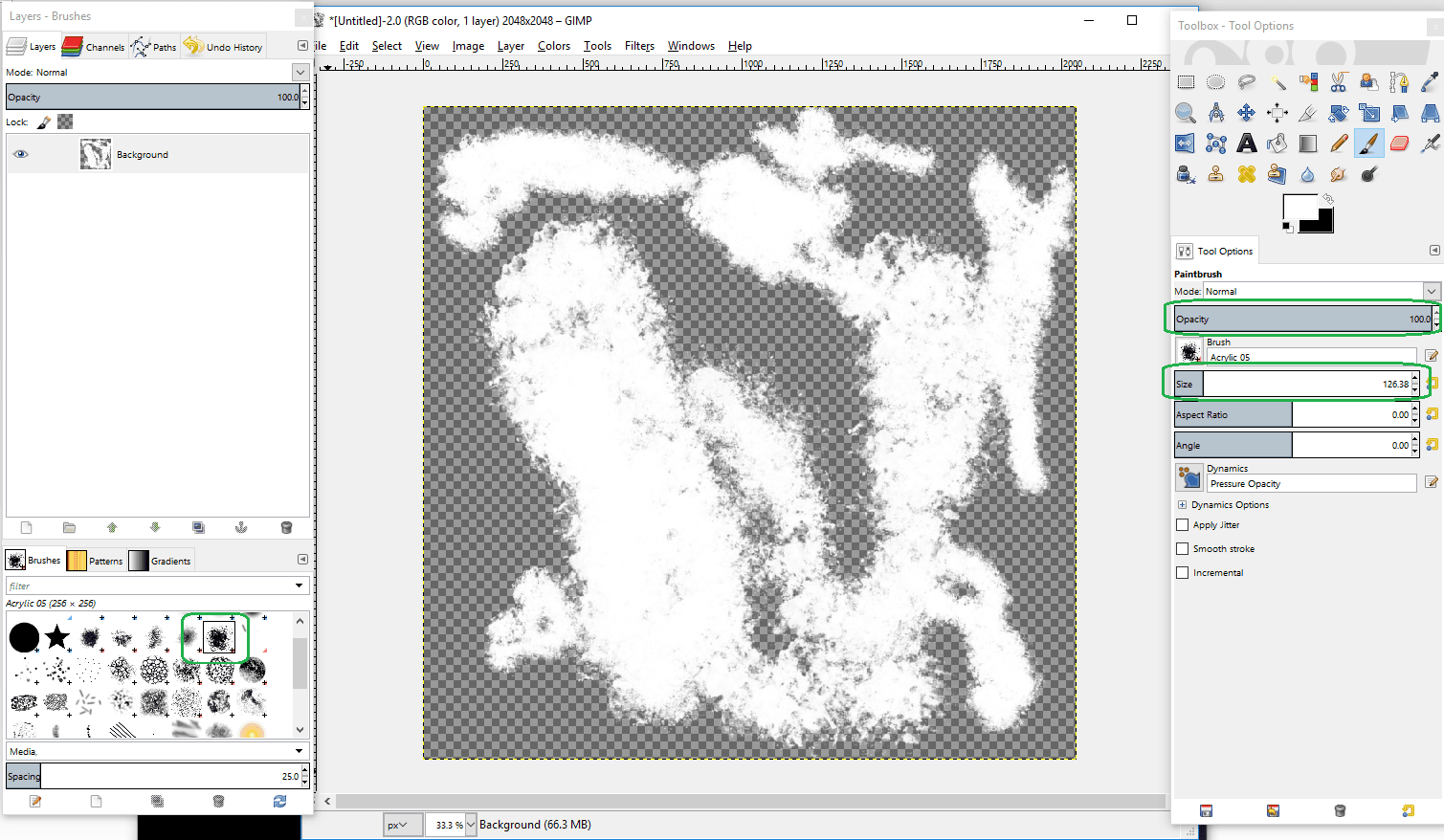This screenshot has height=840, width=1444.
Task: Hide the Background layer with eye icon
Action: (x=20, y=154)
